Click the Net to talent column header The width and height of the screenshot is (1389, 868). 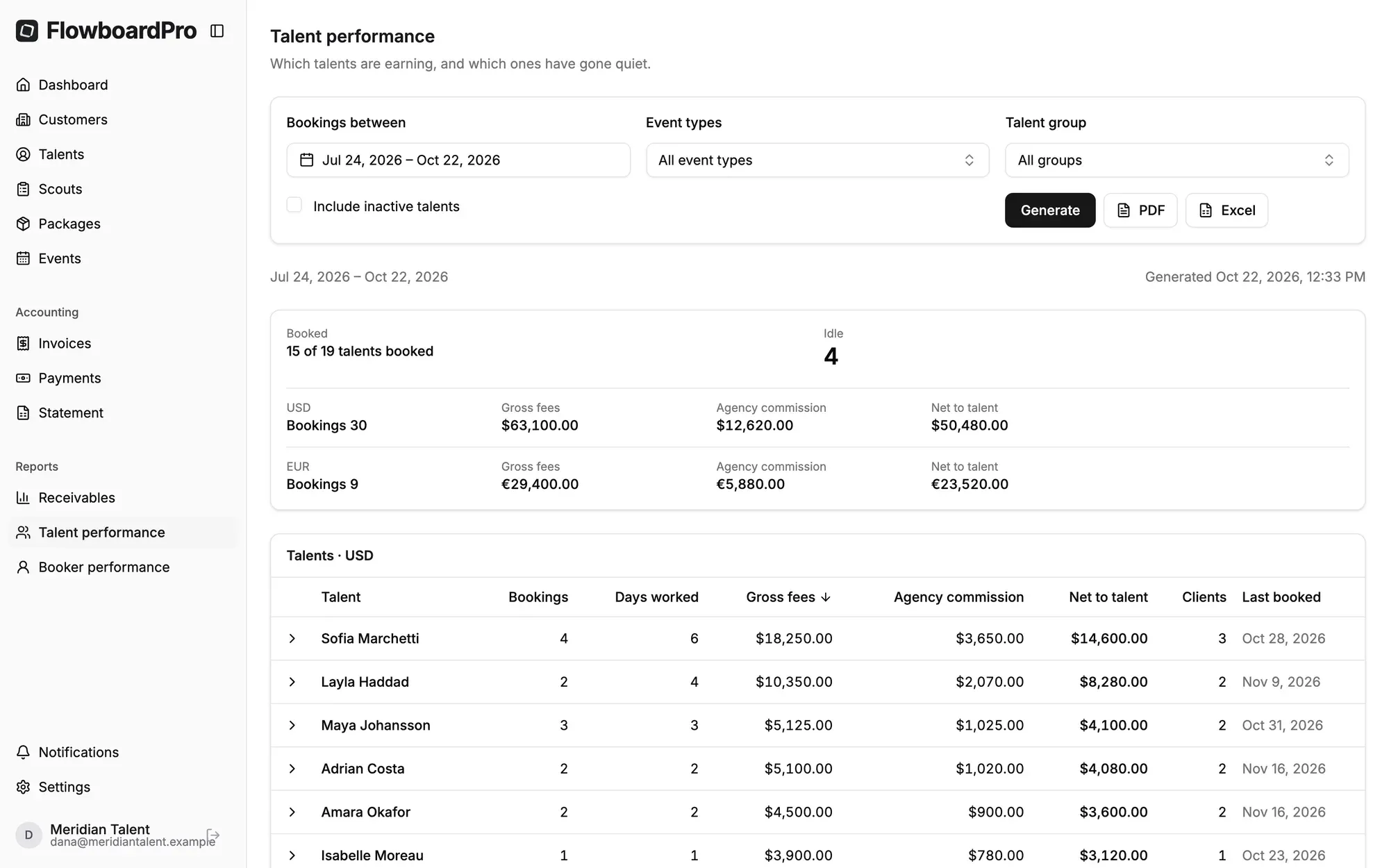click(1108, 597)
